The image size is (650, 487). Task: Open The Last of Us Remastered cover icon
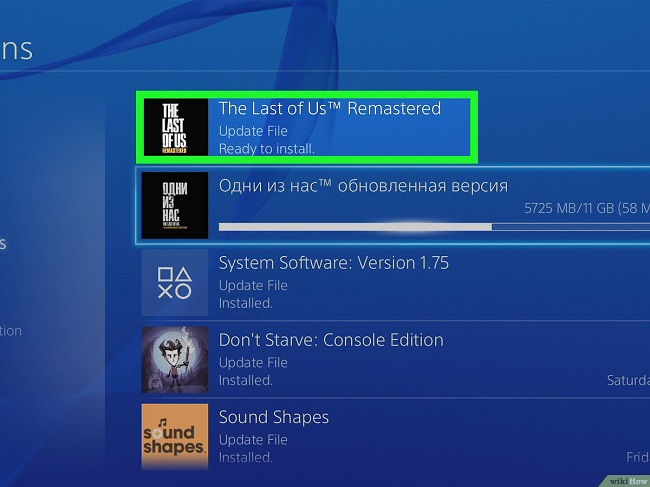click(176, 127)
